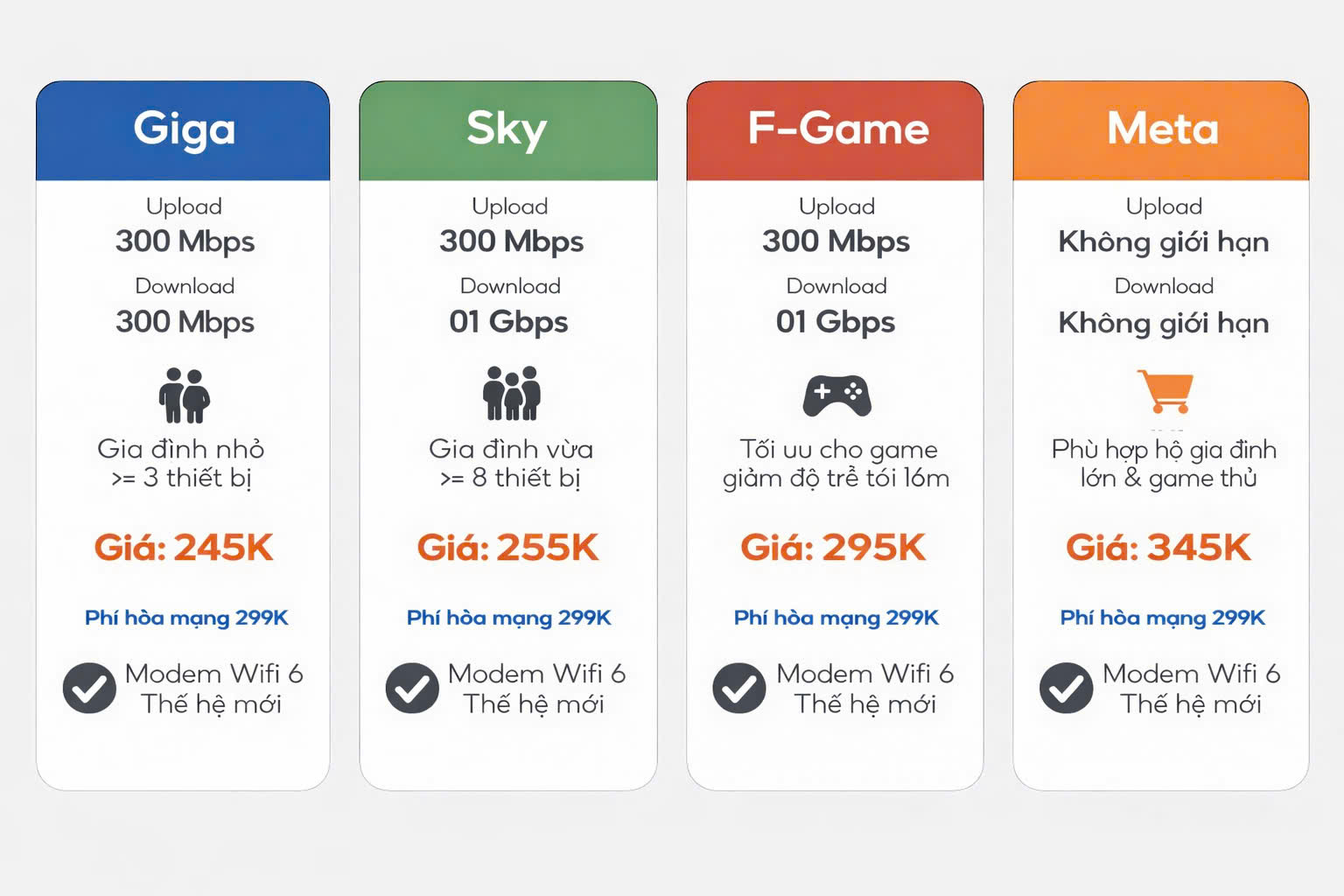Select the orange Meta plan header
The width and height of the screenshot is (1344, 896).
[x=1161, y=130]
